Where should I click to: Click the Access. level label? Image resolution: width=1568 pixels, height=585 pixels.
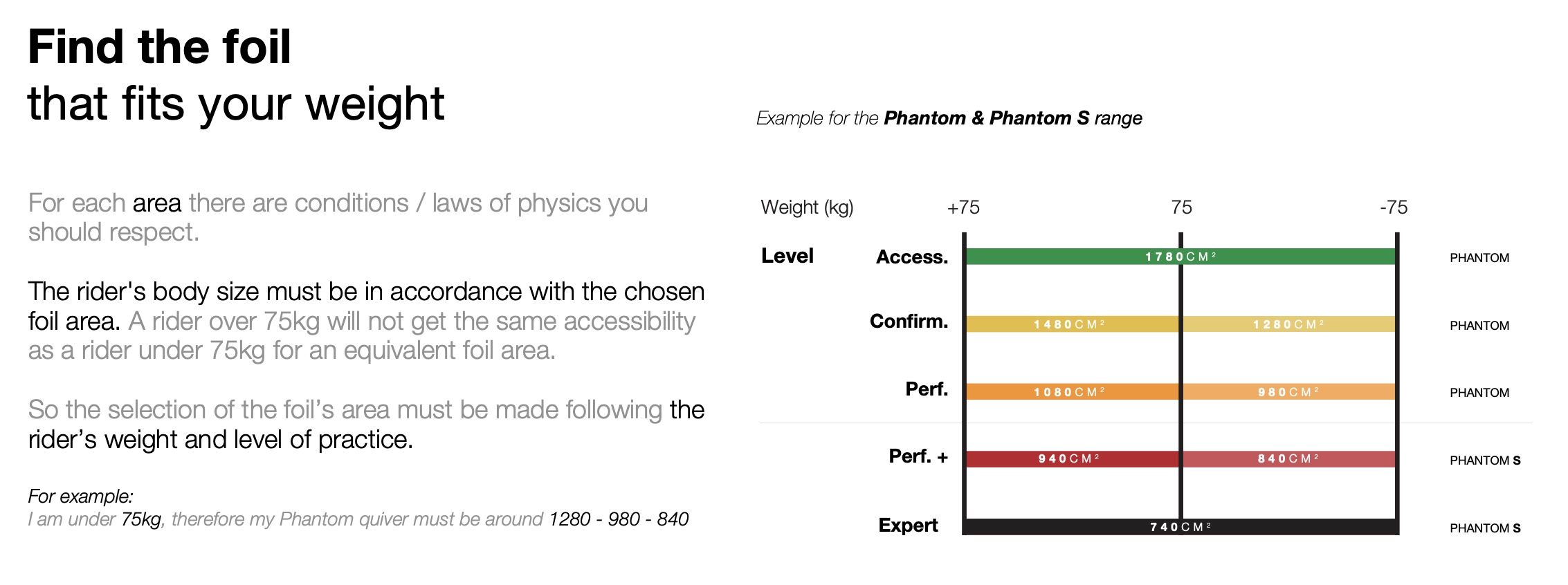point(911,257)
